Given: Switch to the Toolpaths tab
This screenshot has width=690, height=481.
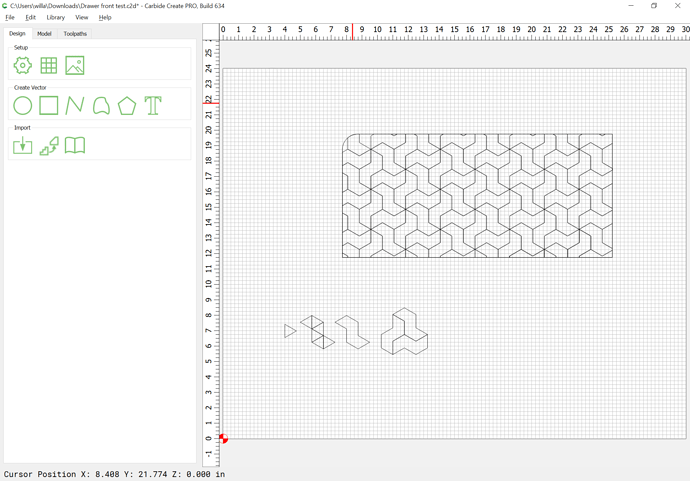Looking at the screenshot, I should (75, 34).
